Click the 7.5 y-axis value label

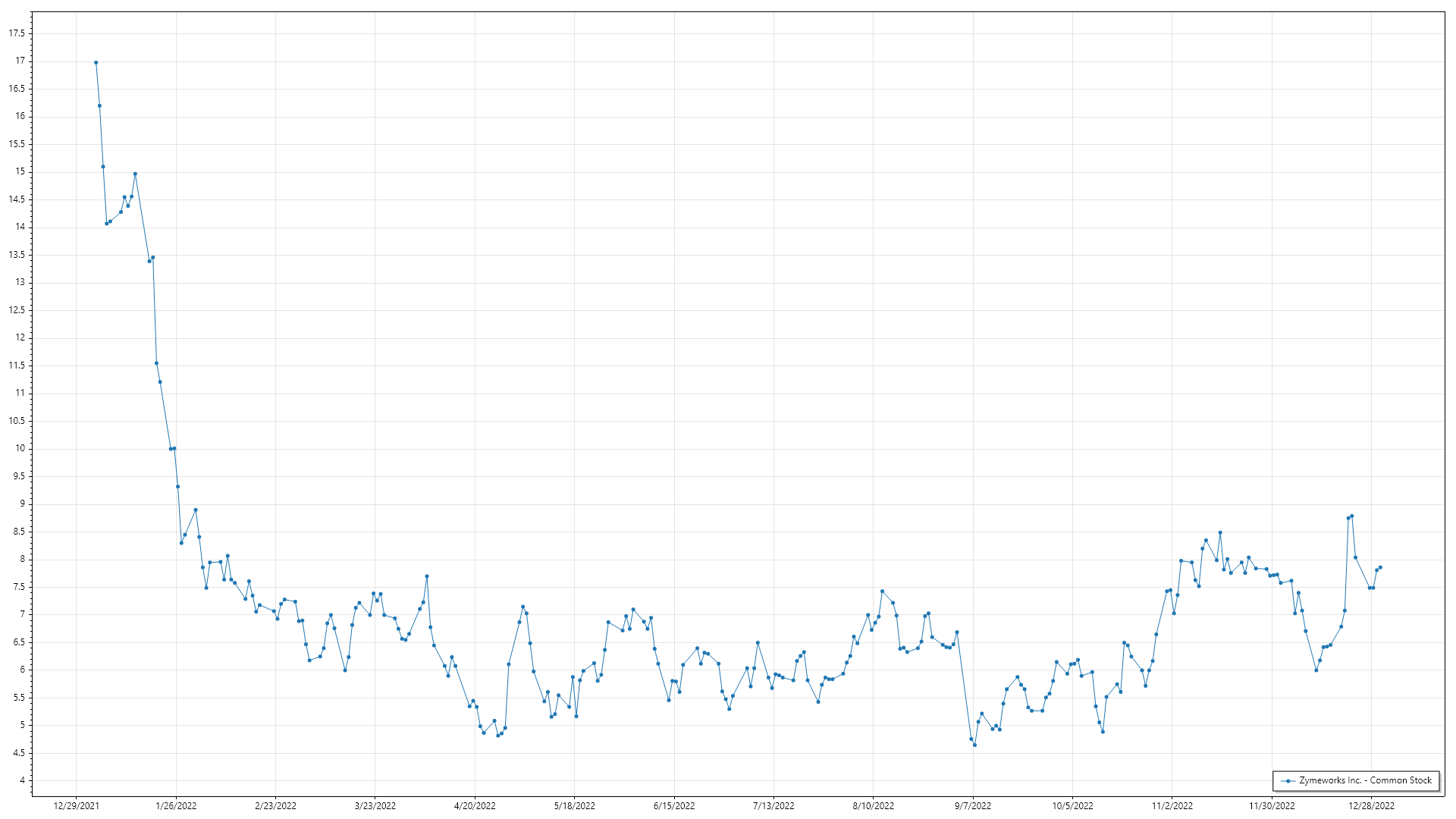pos(20,587)
